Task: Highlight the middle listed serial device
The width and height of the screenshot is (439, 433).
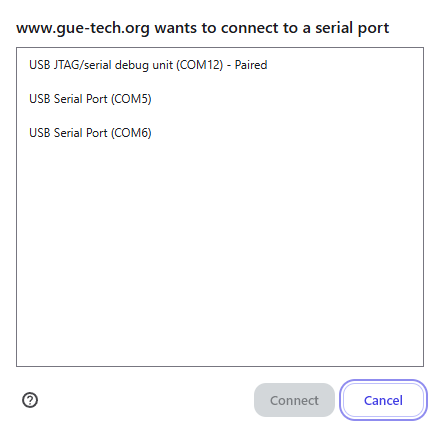Action: [220, 99]
